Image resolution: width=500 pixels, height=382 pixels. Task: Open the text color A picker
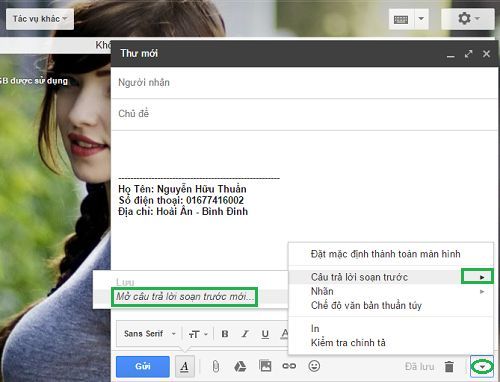pyautogui.click(x=284, y=334)
